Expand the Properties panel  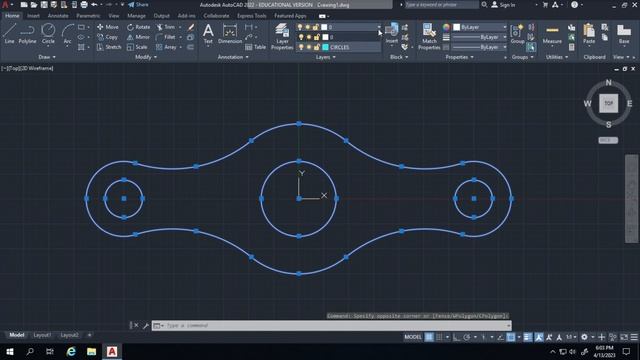click(460, 57)
